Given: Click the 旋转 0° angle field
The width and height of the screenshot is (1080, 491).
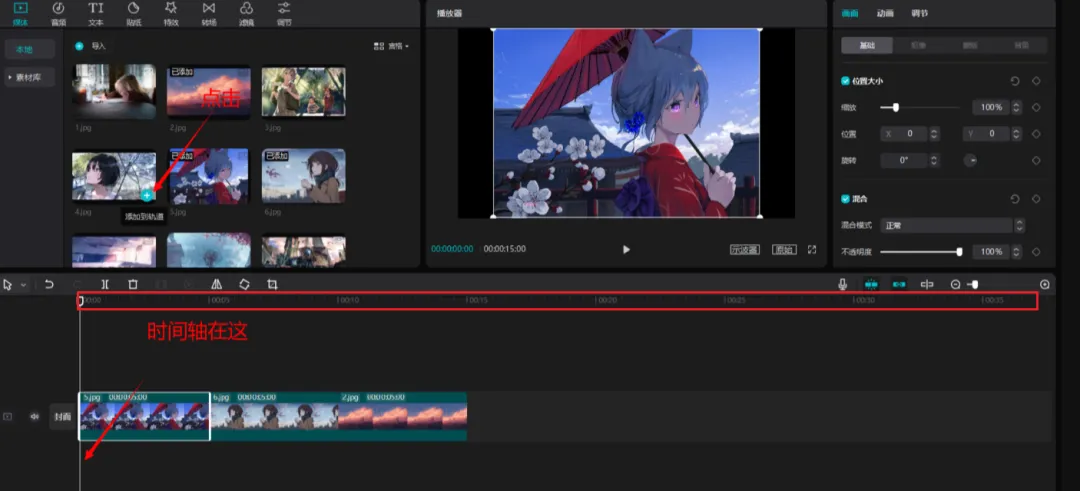Looking at the screenshot, I should (904, 160).
